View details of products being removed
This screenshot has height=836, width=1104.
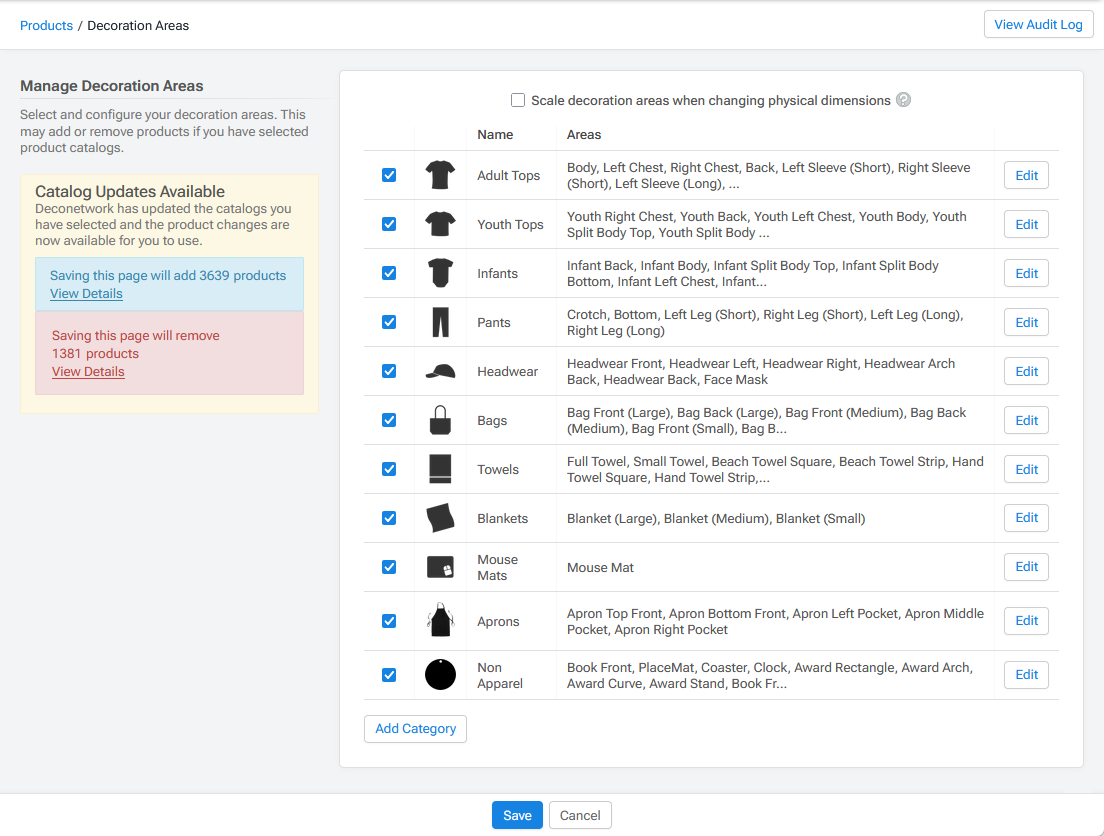(x=88, y=372)
